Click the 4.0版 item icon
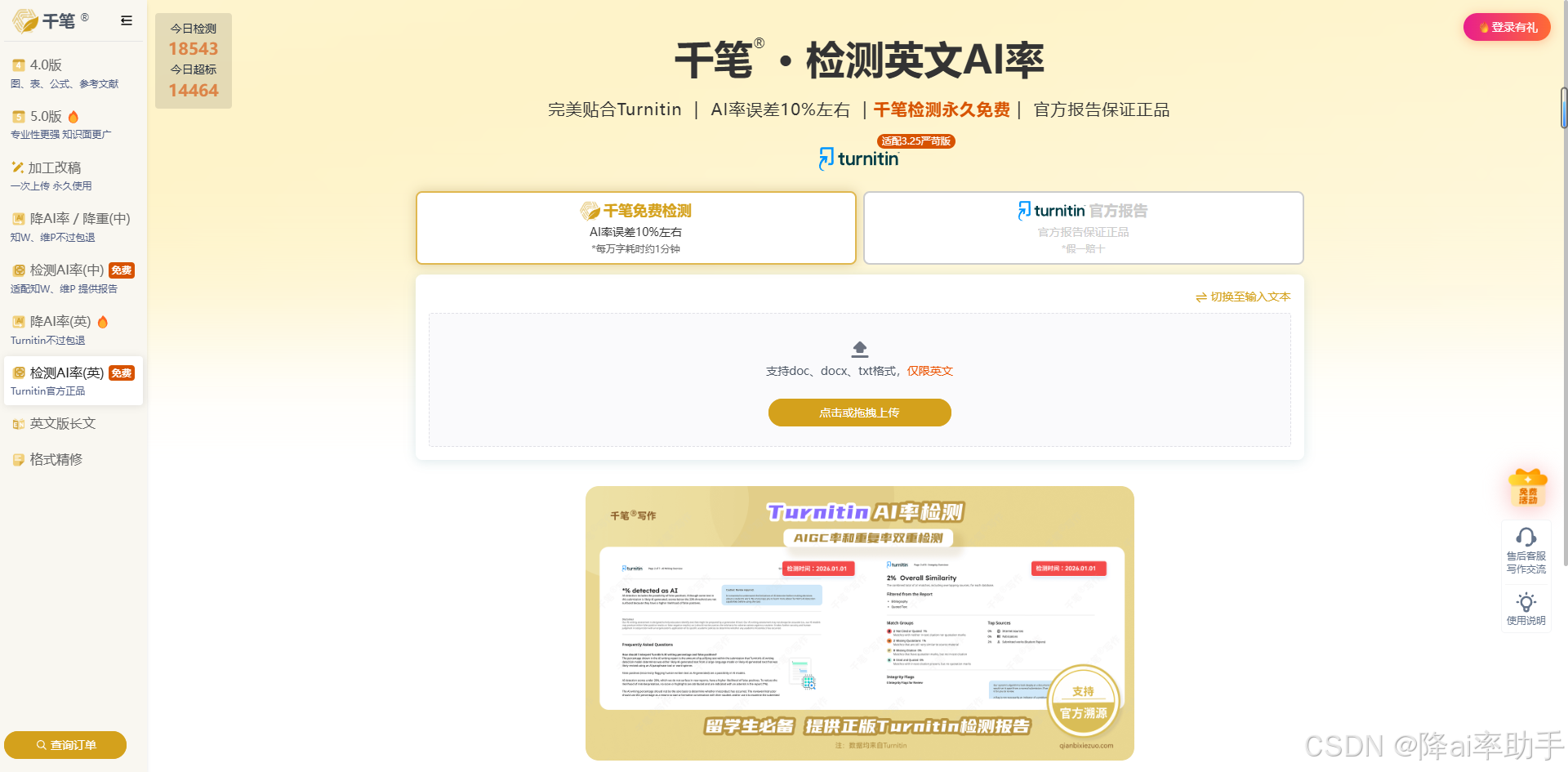The width and height of the screenshot is (1568, 772). [x=19, y=65]
